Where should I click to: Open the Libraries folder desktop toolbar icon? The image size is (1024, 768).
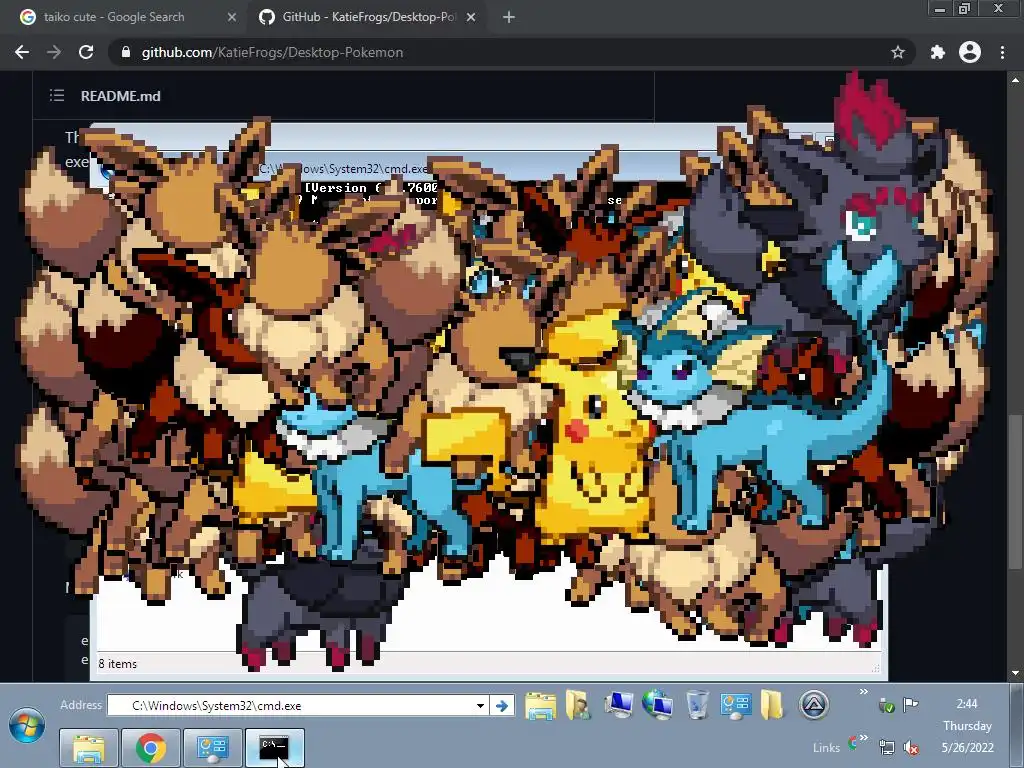pos(541,706)
